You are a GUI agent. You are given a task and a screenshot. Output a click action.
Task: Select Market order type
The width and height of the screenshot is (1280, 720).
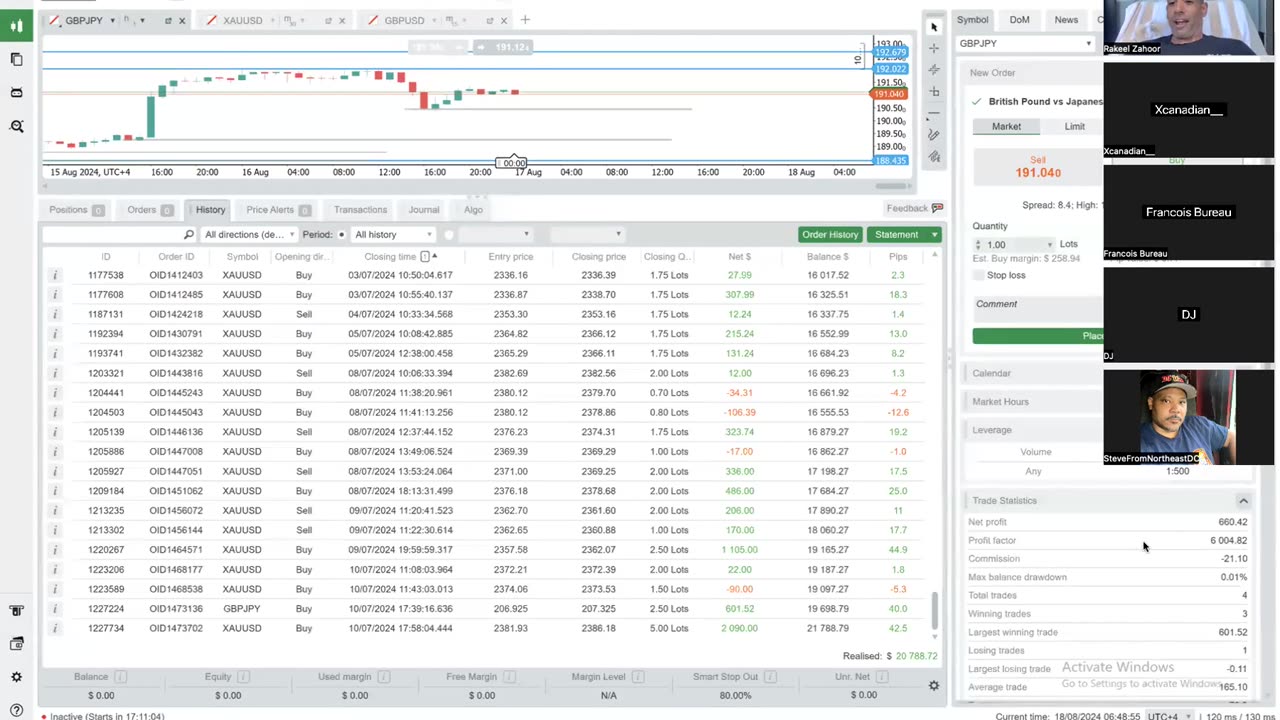1006,126
